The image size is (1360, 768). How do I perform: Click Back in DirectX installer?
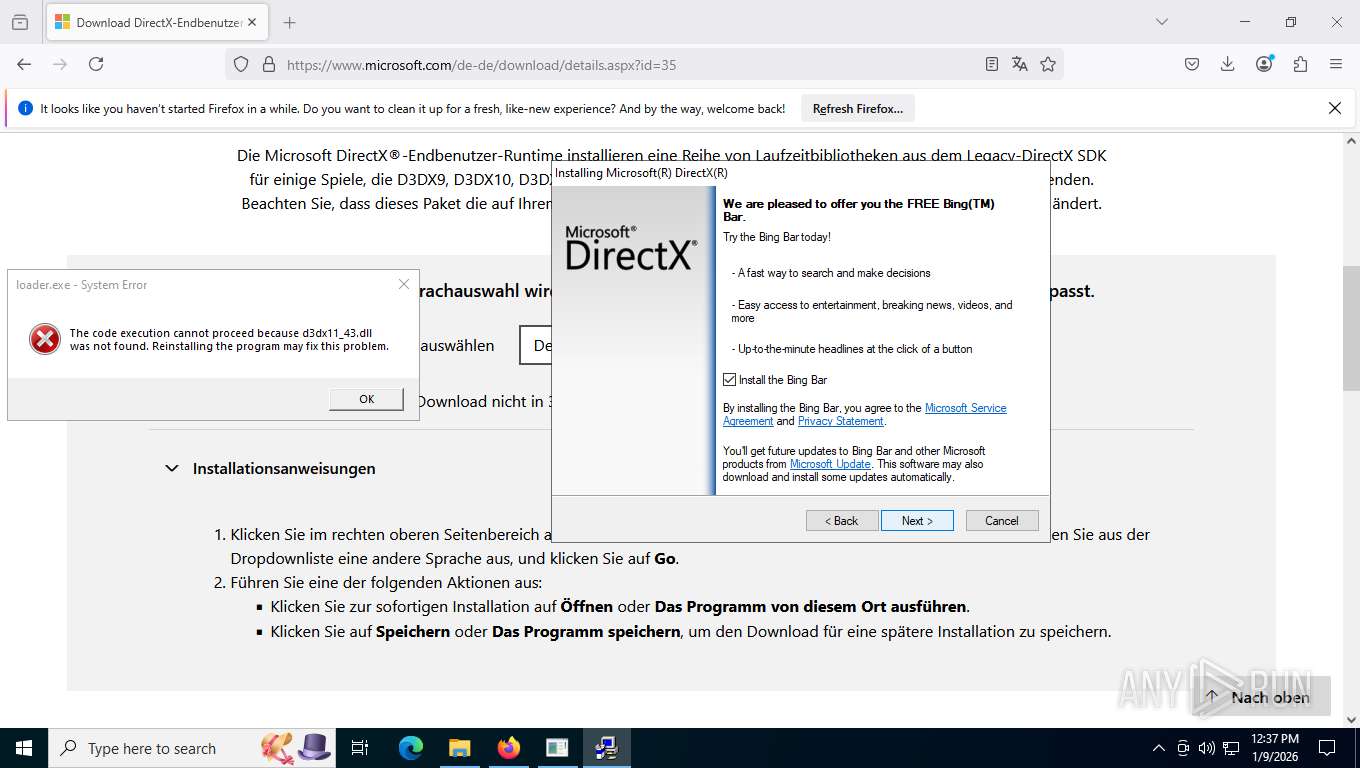click(842, 520)
